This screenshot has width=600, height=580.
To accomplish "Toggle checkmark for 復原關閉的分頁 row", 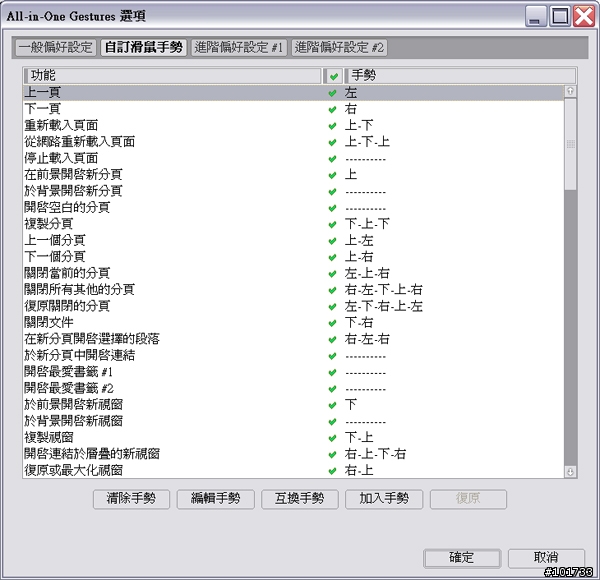I will [x=332, y=307].
